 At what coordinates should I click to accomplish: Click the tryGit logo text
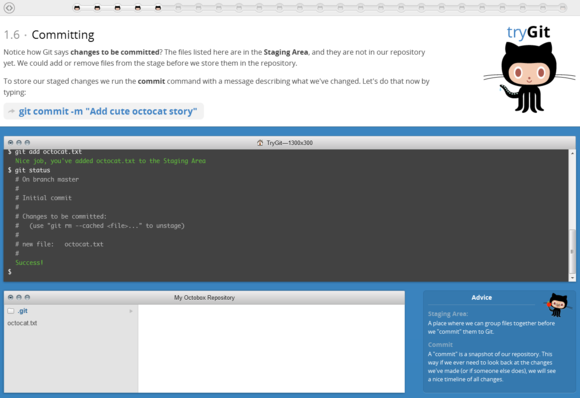(x=528, y=32)
